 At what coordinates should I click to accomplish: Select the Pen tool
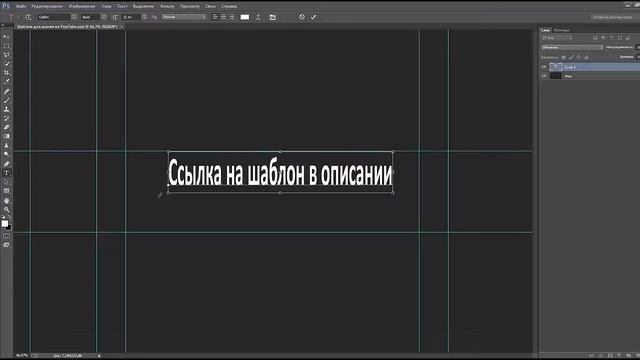tap(6, 164)
